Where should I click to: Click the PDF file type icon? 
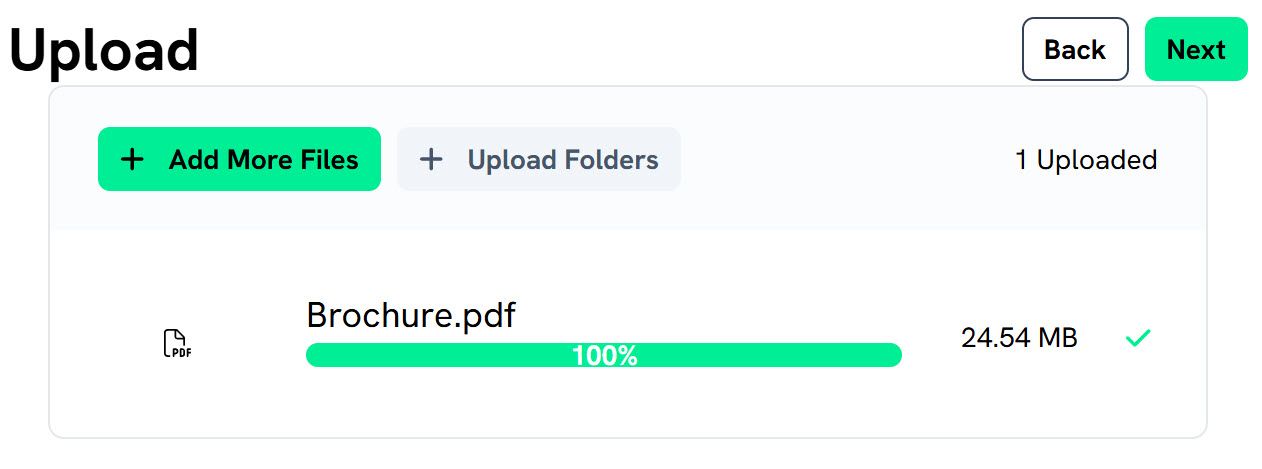pyautogui.click(x=177, y=344)
